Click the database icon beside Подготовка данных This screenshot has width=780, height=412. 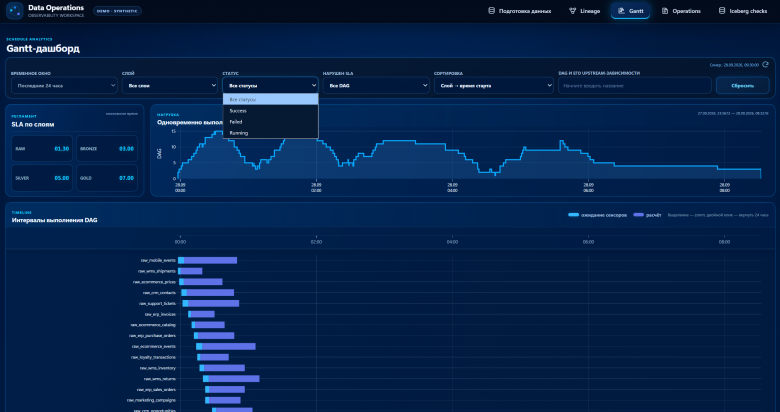[x=491, y=11]
